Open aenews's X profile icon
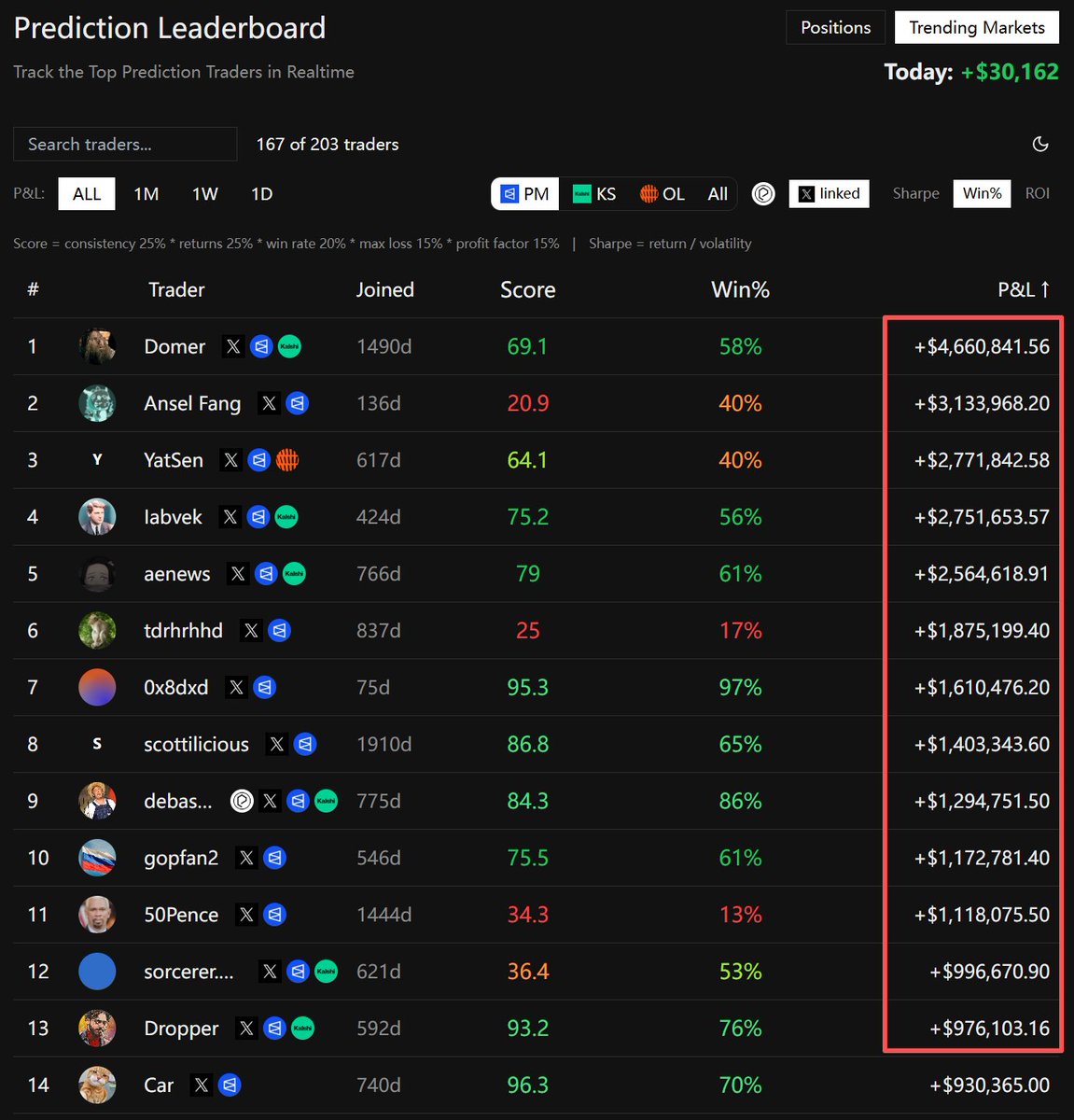Screen dimensions: 1074x1120 pos(238,574)
